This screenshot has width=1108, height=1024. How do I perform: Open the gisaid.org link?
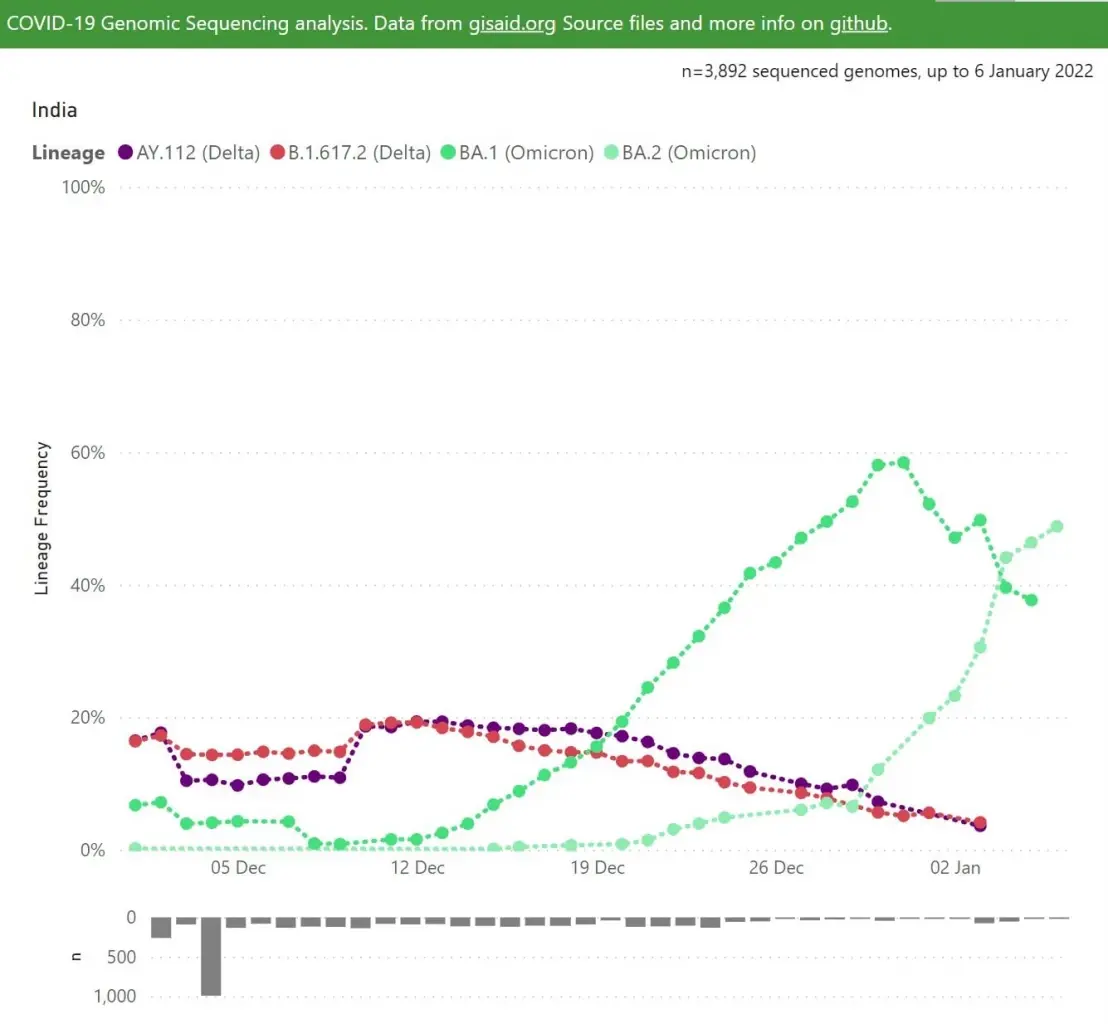(x=512, y=23)
